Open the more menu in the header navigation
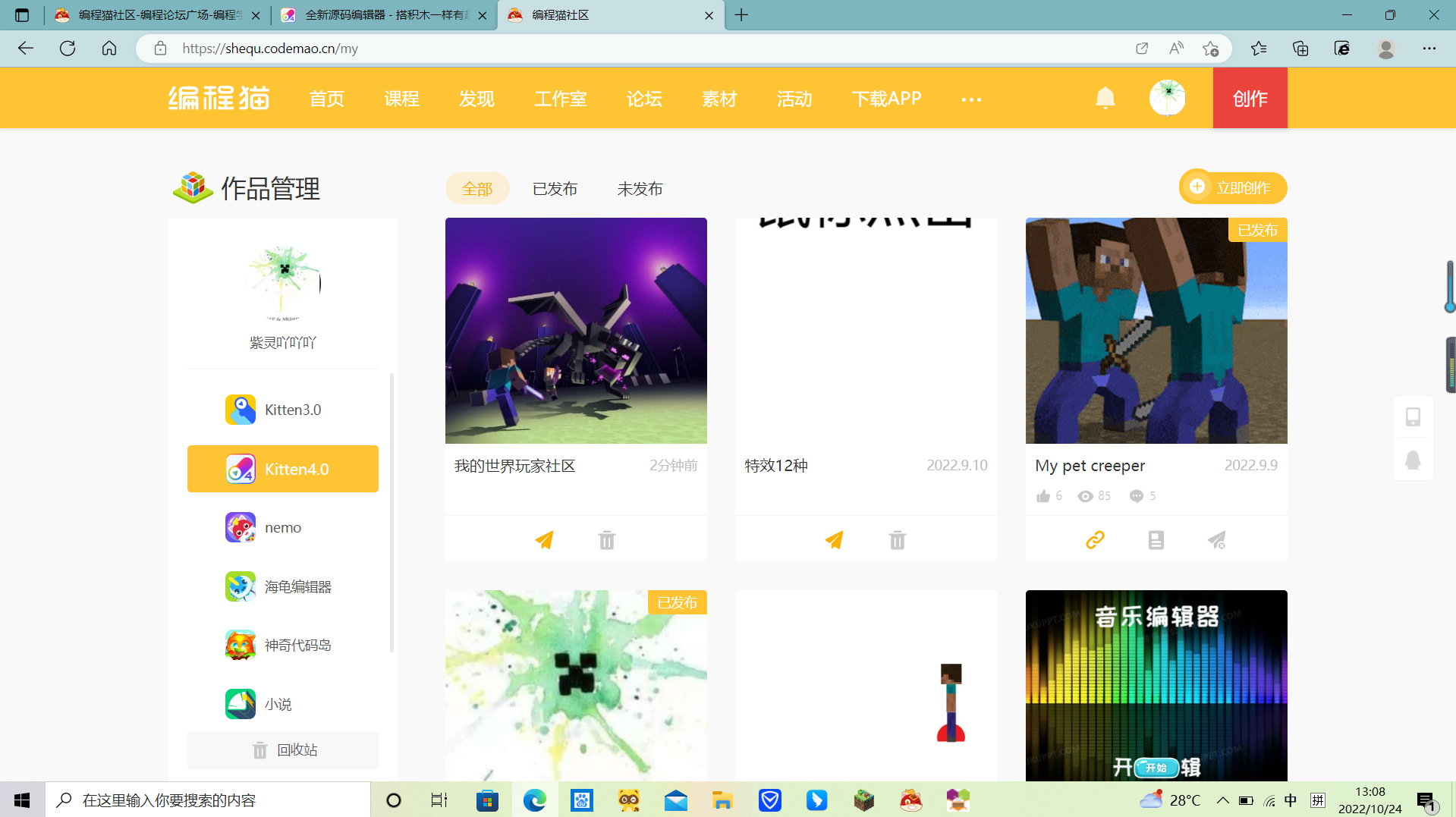1456x817 pixels. pyautogui.click(x=971, y=99)
